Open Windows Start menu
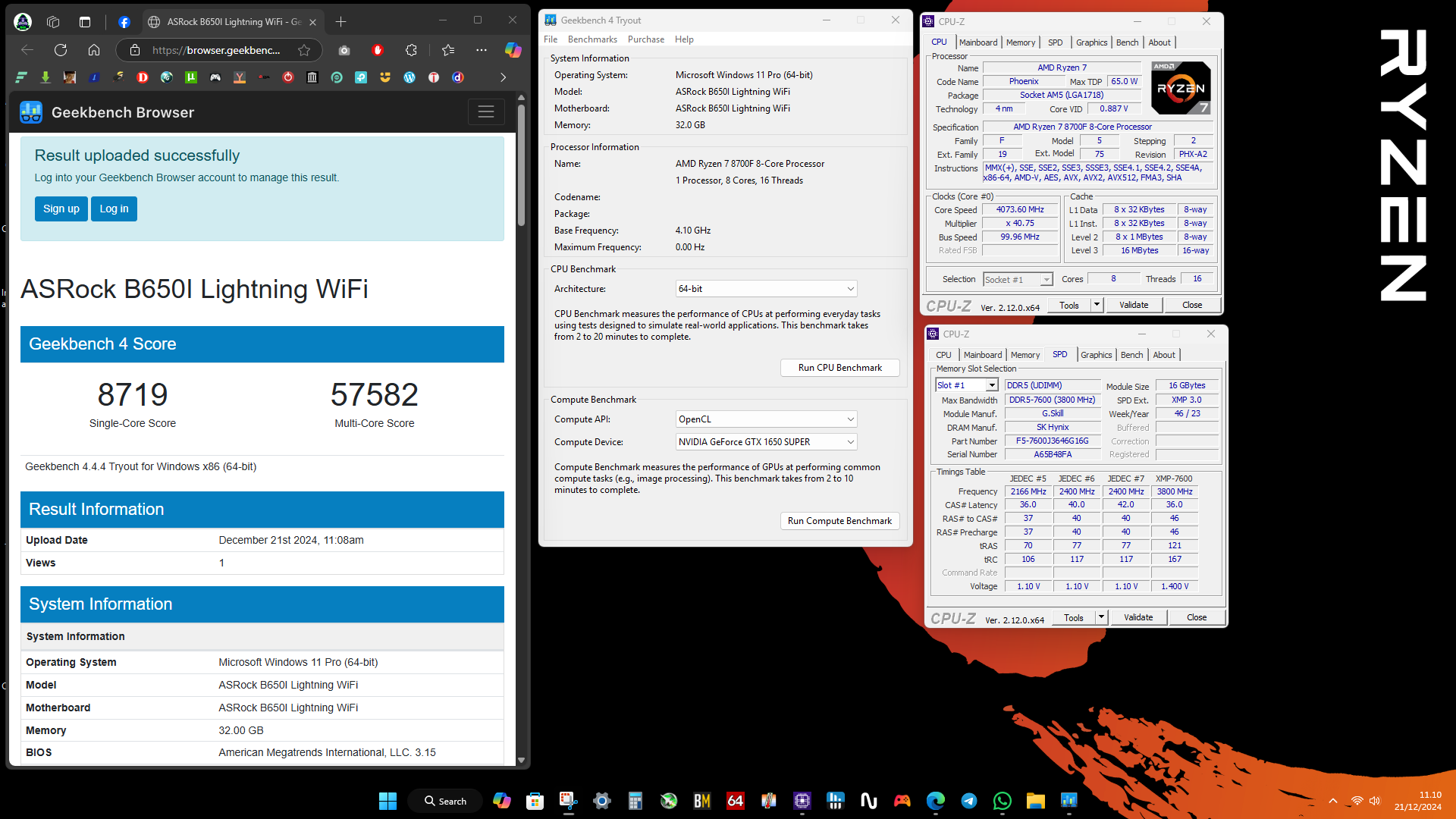The image size is (1456, 819). [x=388, y=801]
